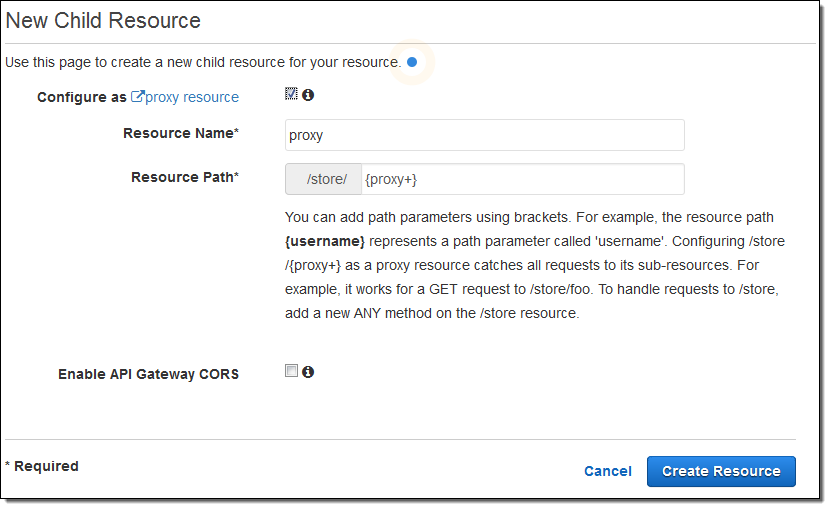Click the info icon next to CORS checkbox
The width and height of the screenshot is (830, 509).
coord(308,372)
